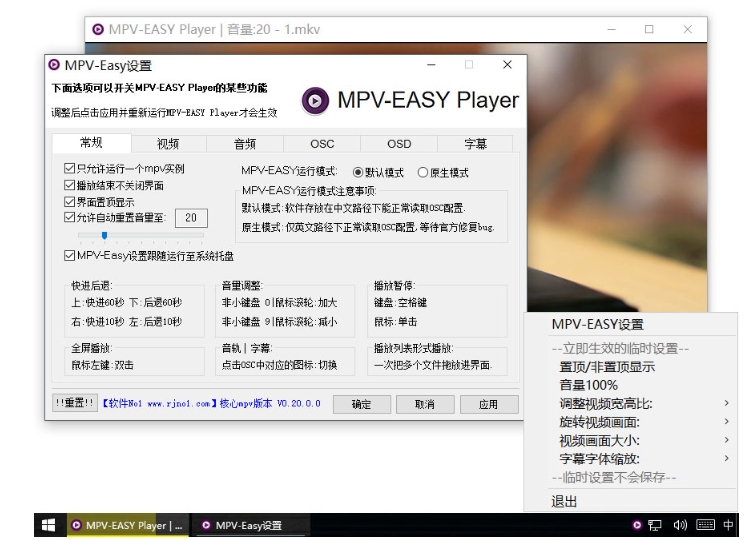
Task: Expand 视频画面大小 submenu
Action: point(630,440)
